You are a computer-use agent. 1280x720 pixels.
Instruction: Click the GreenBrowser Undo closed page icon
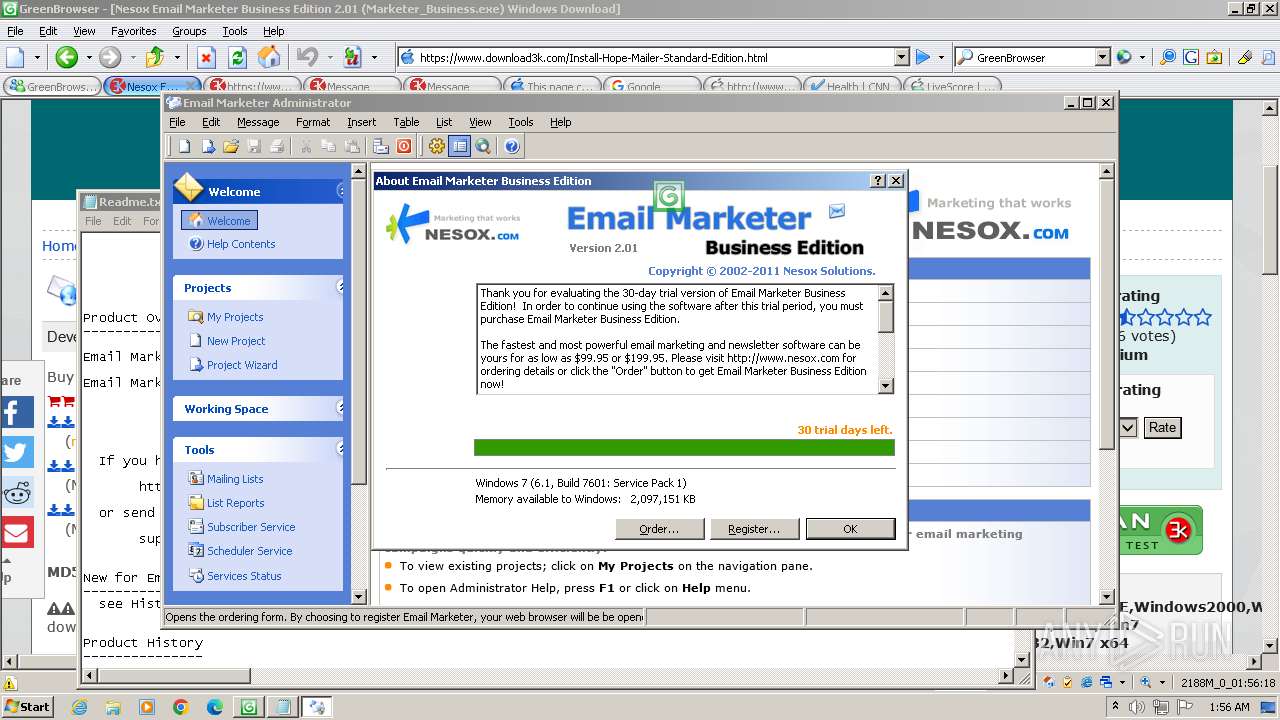pos(307,57)
